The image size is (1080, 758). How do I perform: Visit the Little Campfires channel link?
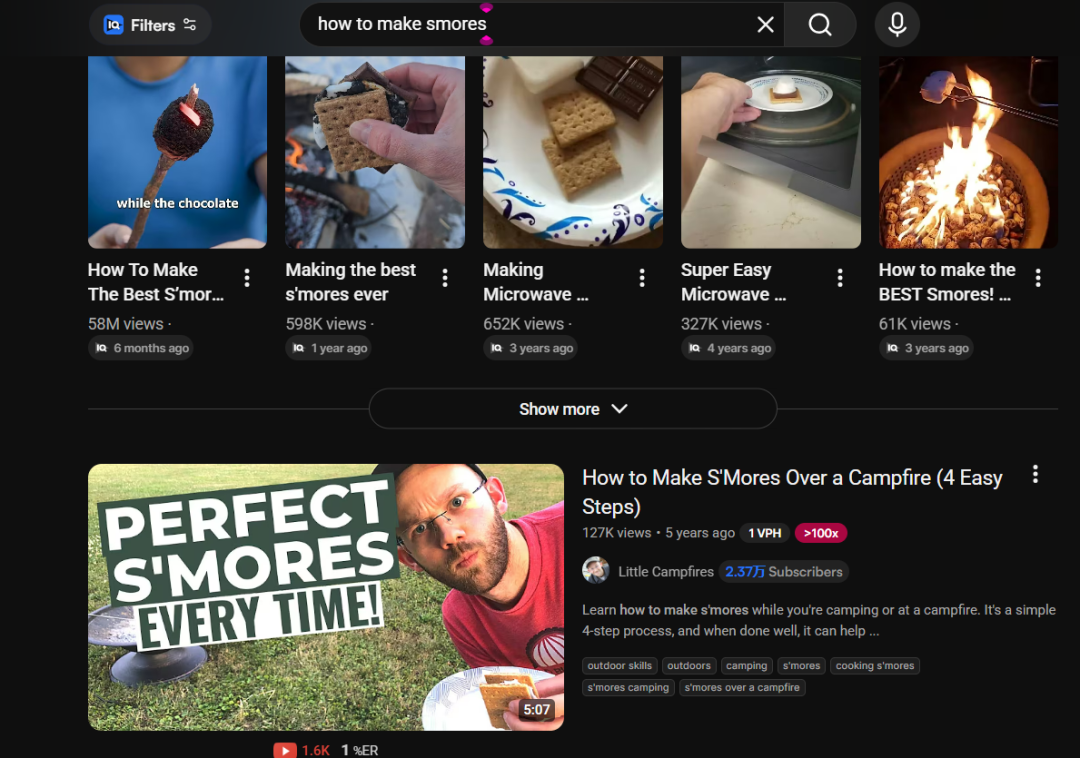[665, 572]
